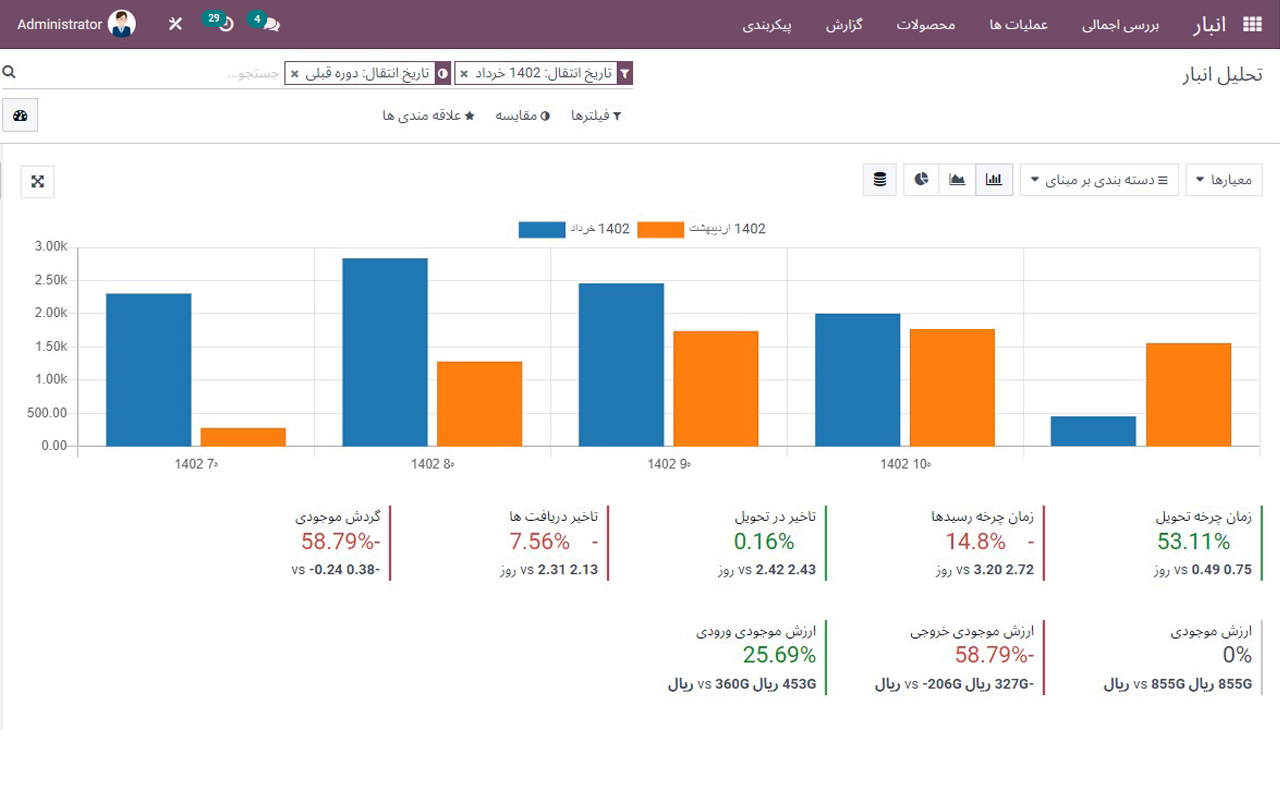Switch to line chart view

point(956,180)
